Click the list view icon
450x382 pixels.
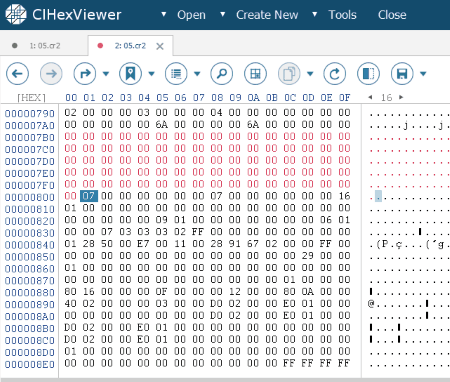[176, 73]
